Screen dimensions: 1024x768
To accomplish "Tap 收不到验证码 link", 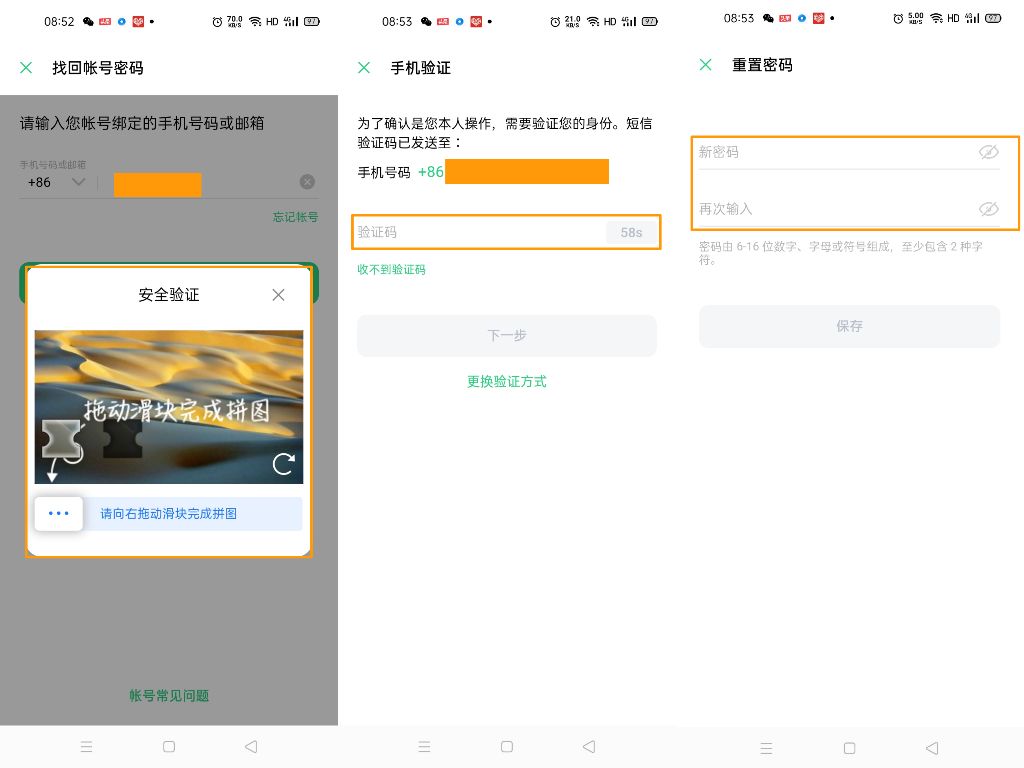I will click(390, 269).
